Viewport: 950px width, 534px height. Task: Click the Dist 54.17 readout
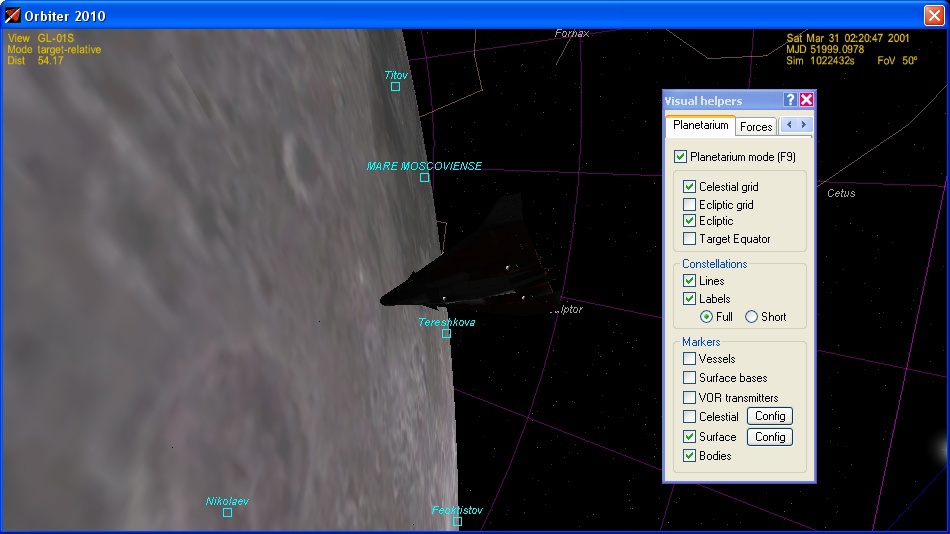pyautogui.click(x=35, y=61)
